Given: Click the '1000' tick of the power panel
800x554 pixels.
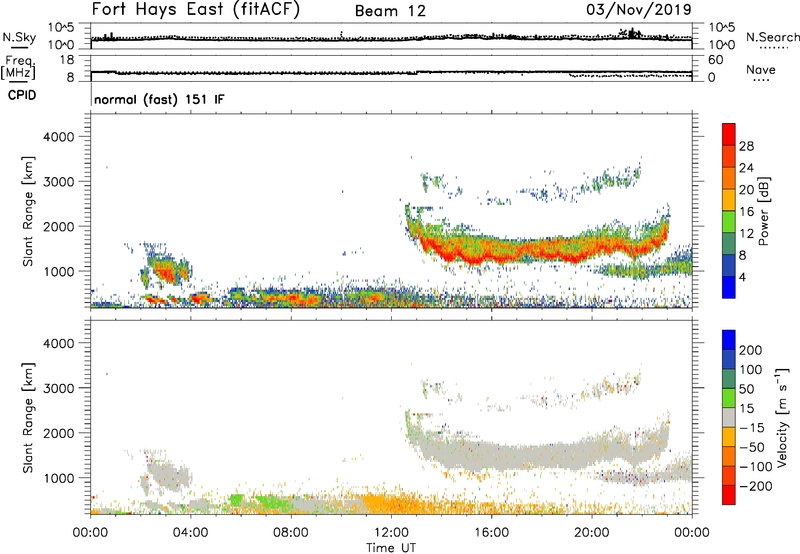Looking at the screenshot, I should point(59,271).
